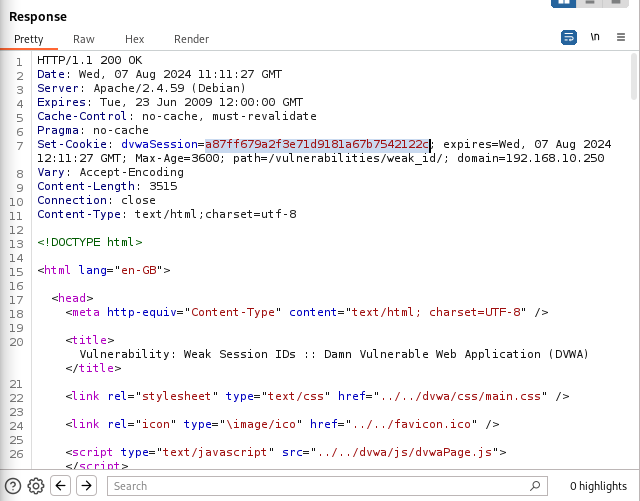The width and height of the screenshot is (640, 501).
Task: Click line number 7 in gutter
Action: [x=19, y=145]
